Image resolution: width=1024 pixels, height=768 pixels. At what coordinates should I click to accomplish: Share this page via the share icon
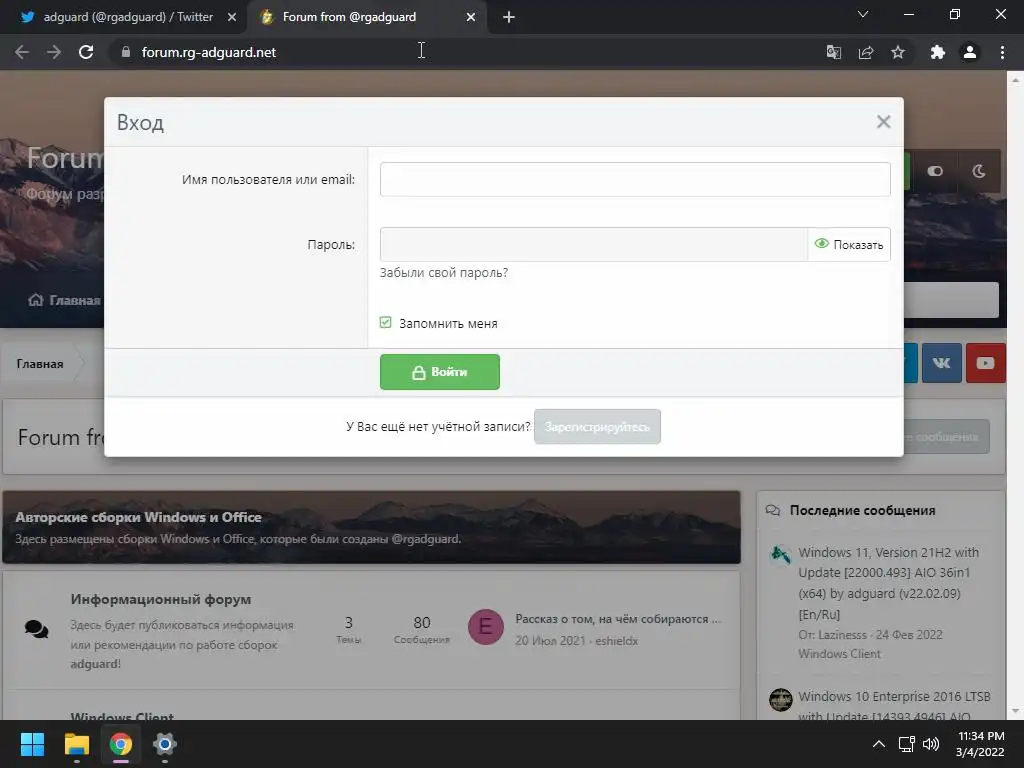tap(866, 52)
